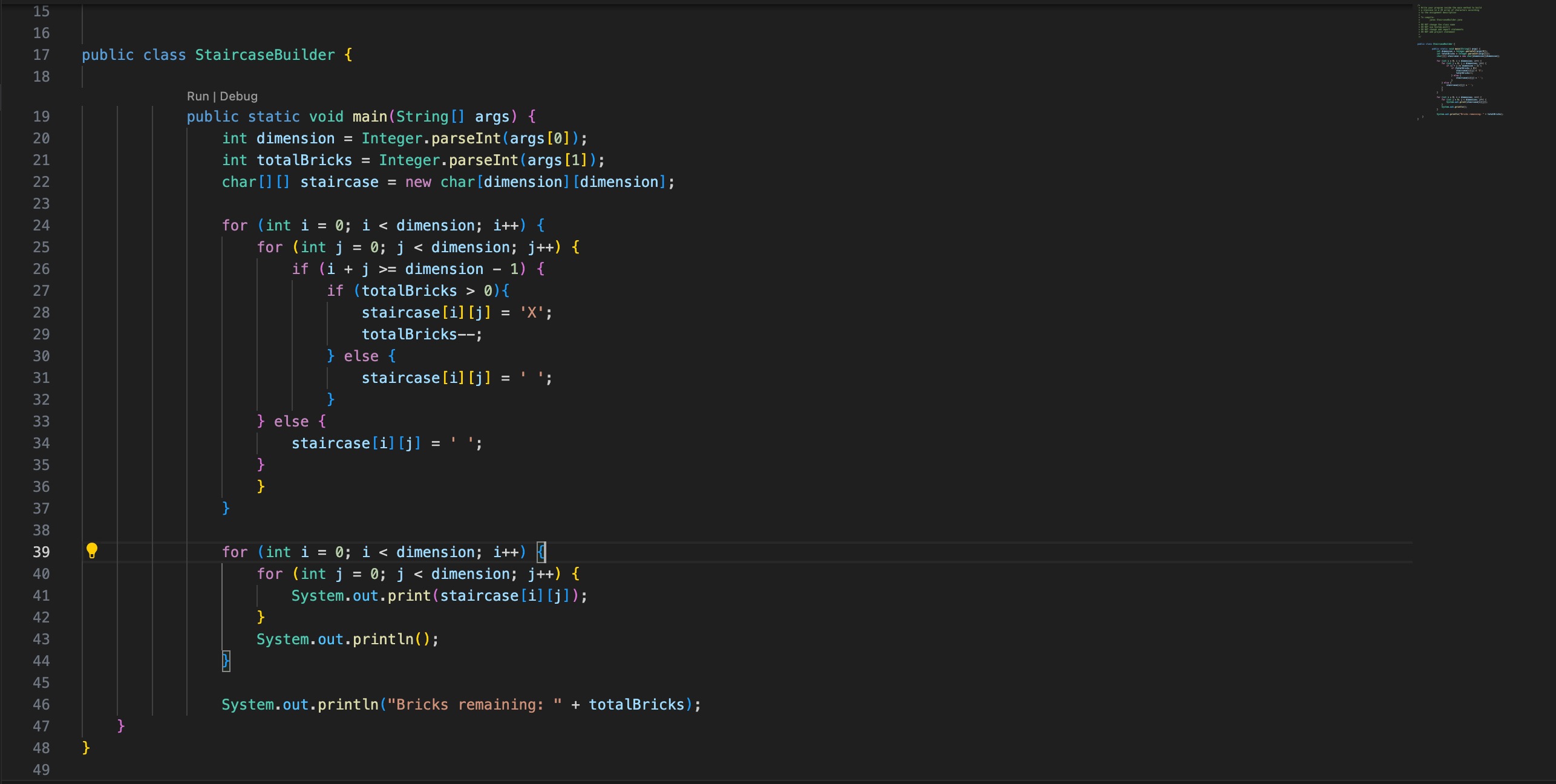The width and height of the screenshot is (1556, 784).
Task: Click the lightbulb quick fix icon on line 39
Action: coord(92,552)
